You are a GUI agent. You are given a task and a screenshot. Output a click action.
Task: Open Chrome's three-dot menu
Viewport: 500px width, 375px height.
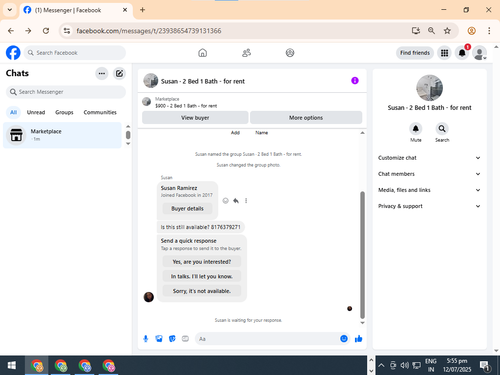pos(489,31)
